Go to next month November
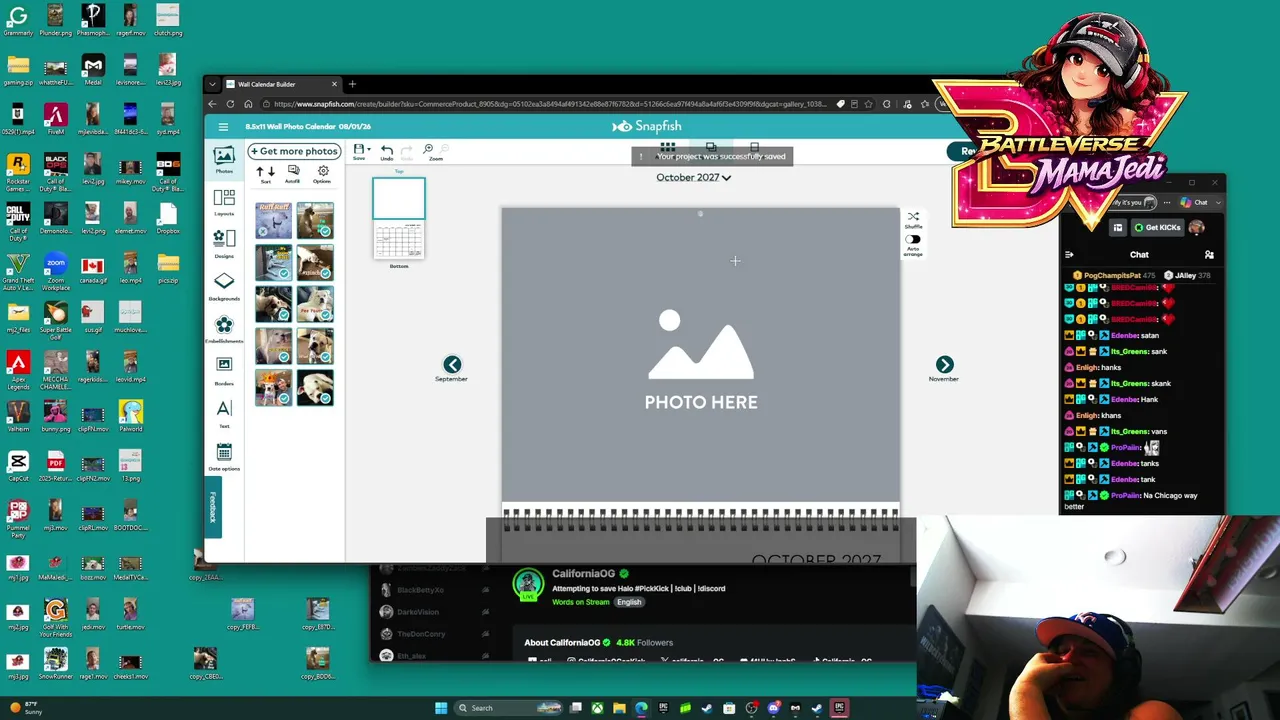This screenshot has width=1280, height=720. [944, 365]
